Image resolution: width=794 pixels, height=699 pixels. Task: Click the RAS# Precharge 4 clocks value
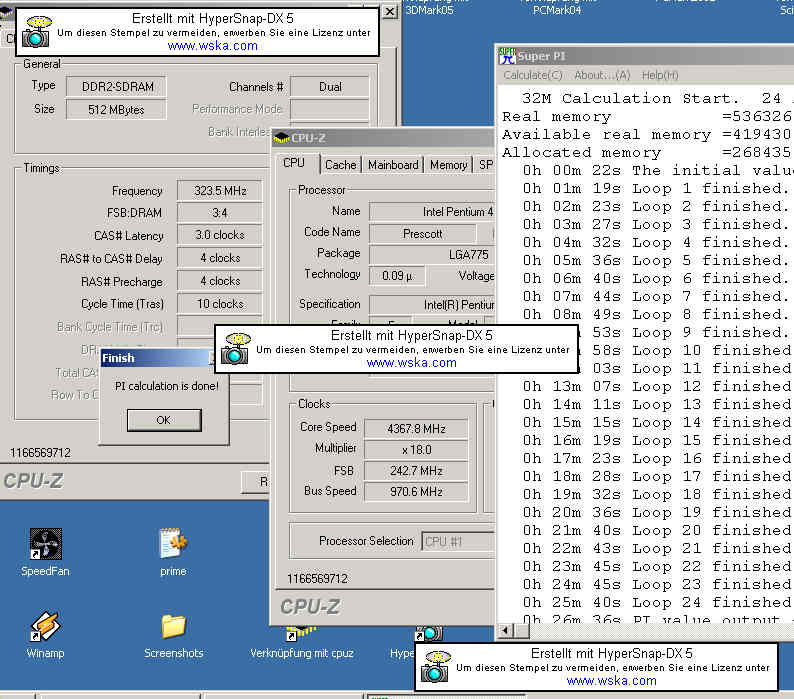pyautogui.click(x=220, y=281)
